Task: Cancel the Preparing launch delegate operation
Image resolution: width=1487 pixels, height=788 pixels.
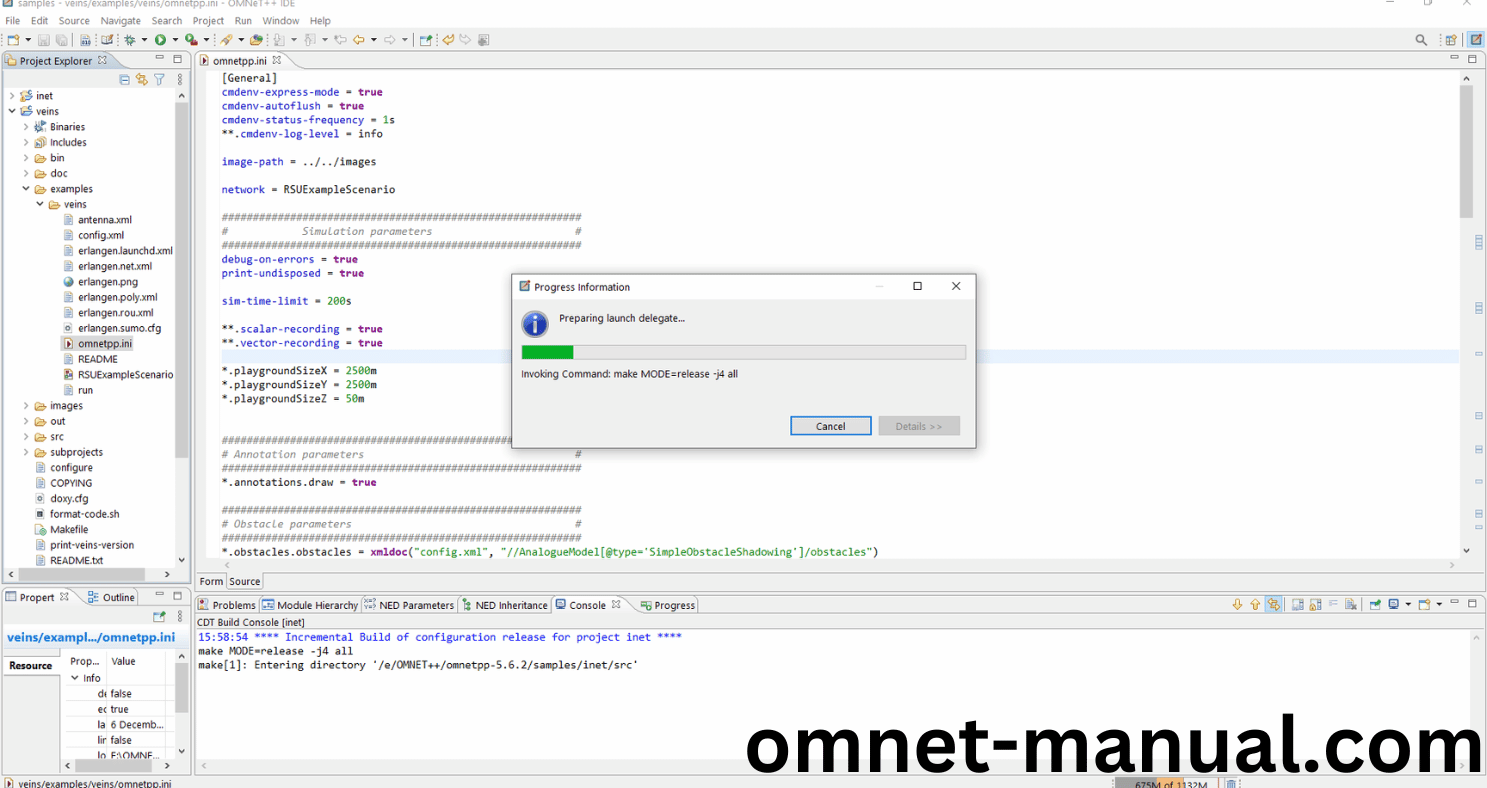Action: tap(830, 425)
